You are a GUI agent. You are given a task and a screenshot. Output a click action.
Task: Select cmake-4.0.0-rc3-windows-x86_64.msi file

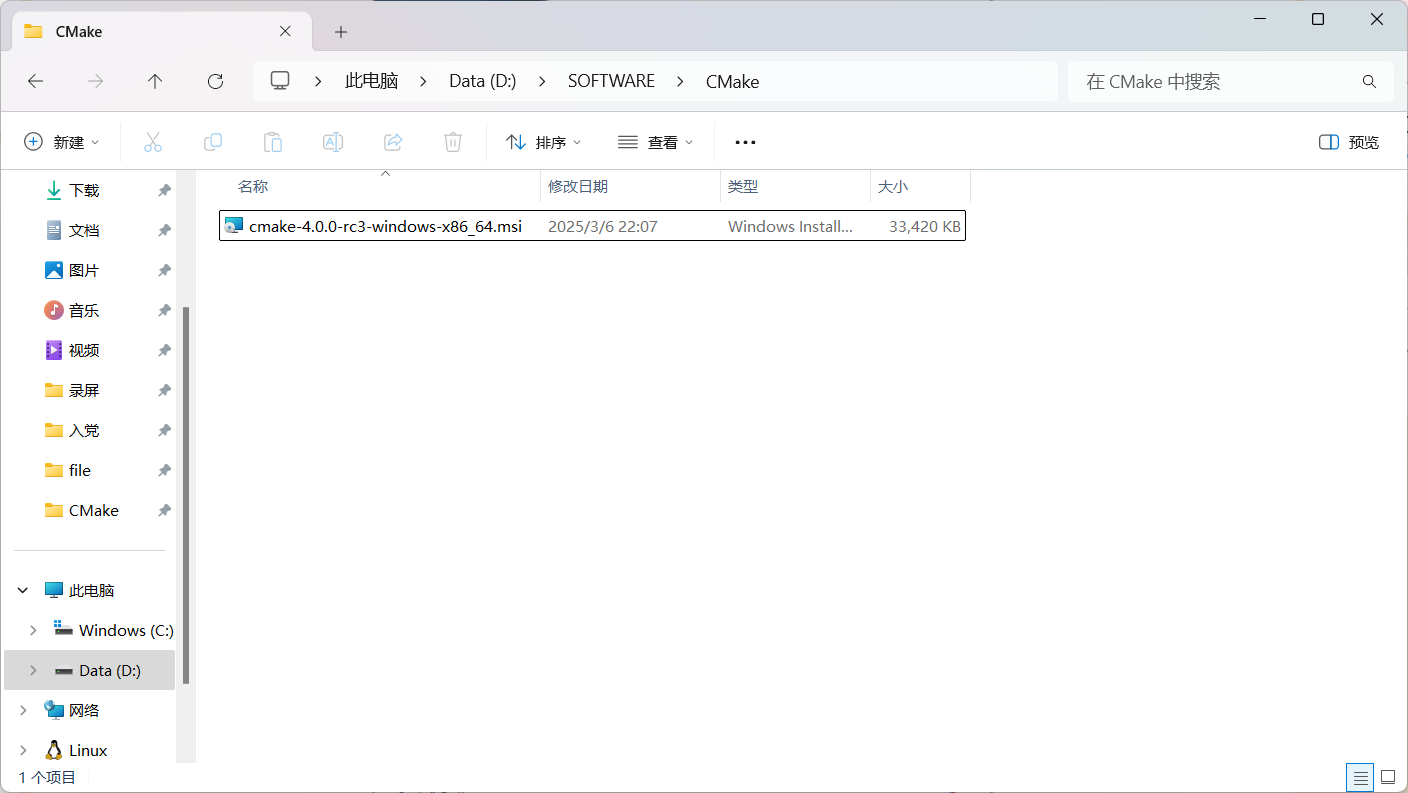(592, 226)
